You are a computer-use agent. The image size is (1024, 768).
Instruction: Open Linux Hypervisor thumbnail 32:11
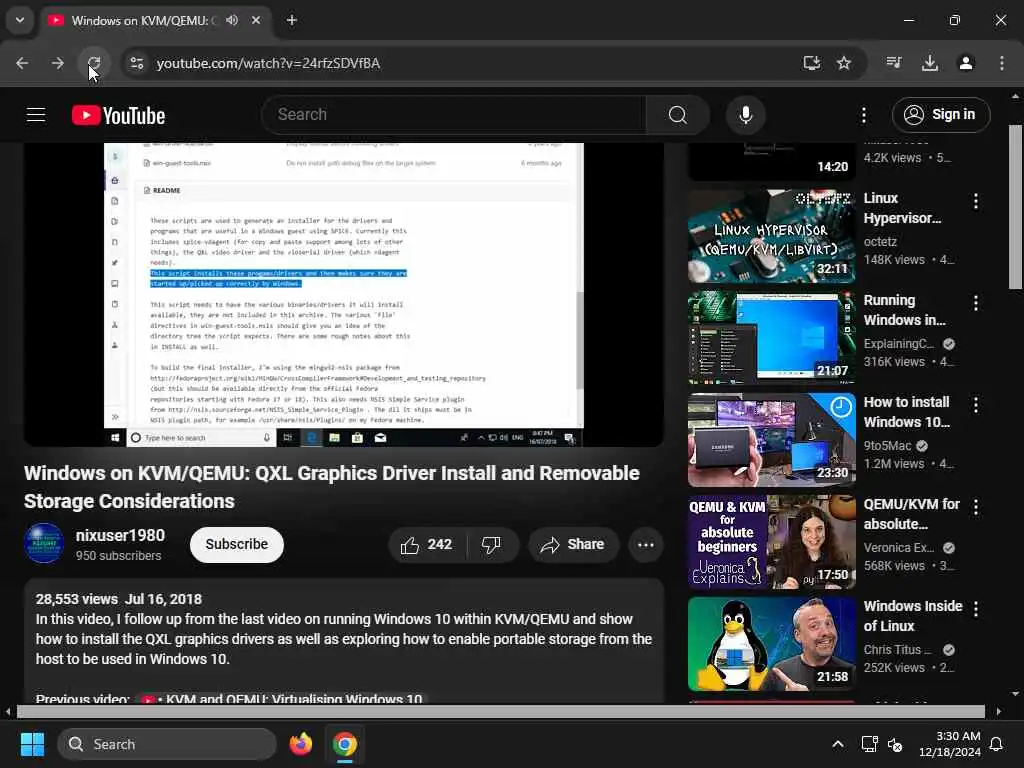[771, 236]
